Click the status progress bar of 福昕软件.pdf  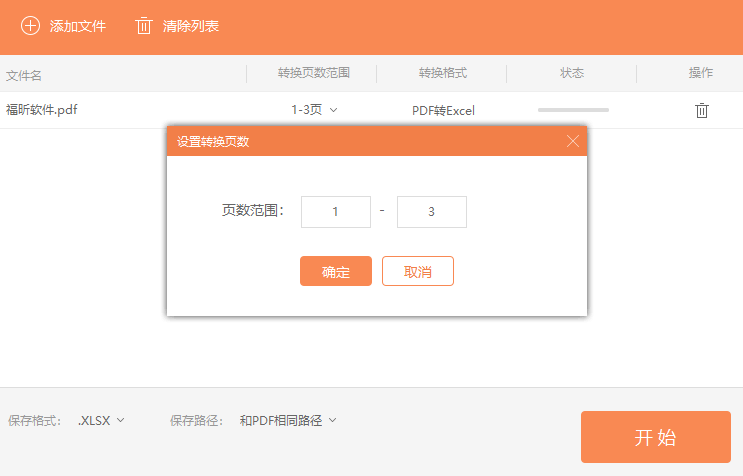pos(573,110)
